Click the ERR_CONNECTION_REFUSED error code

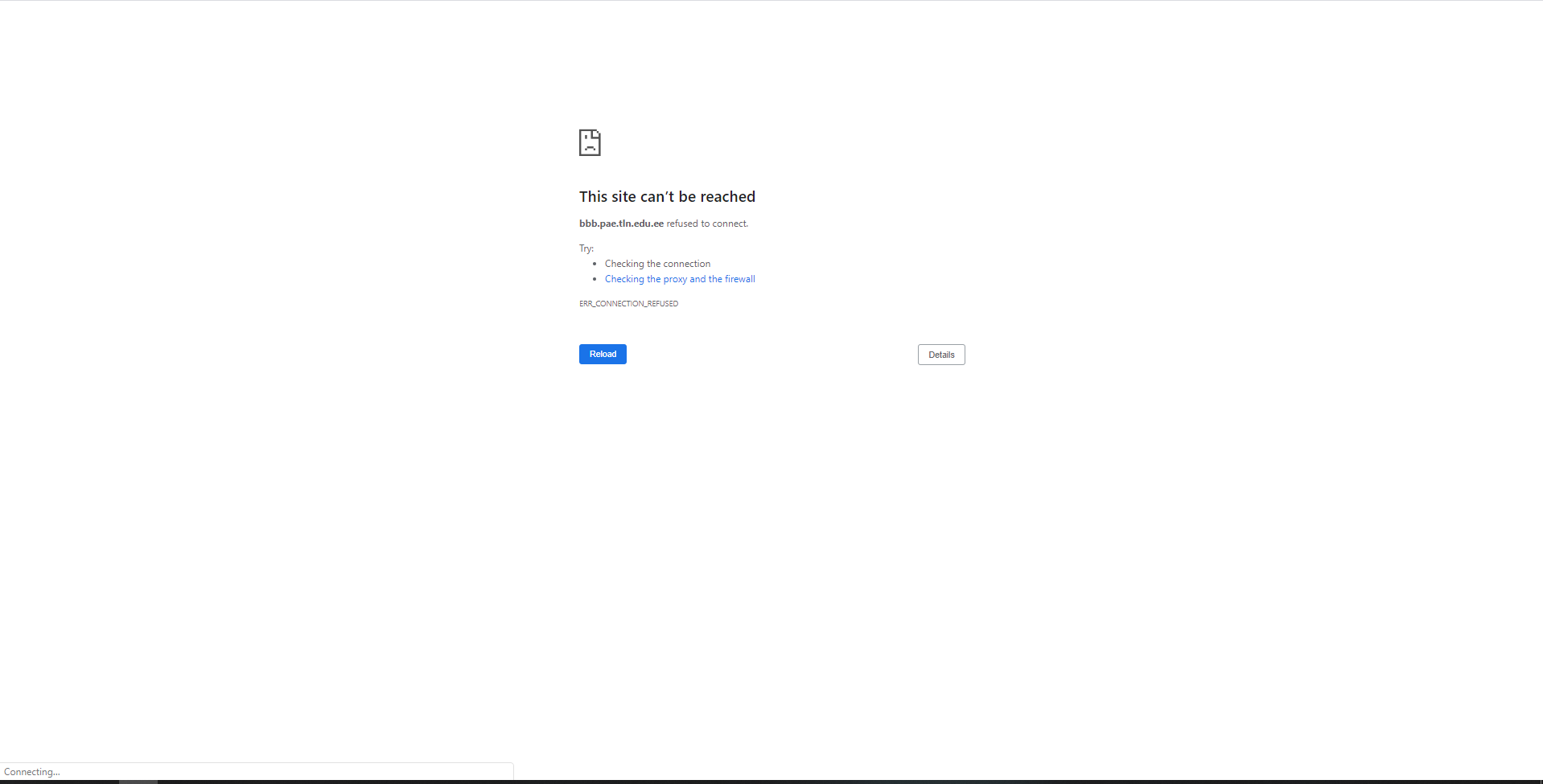[628, 304]
